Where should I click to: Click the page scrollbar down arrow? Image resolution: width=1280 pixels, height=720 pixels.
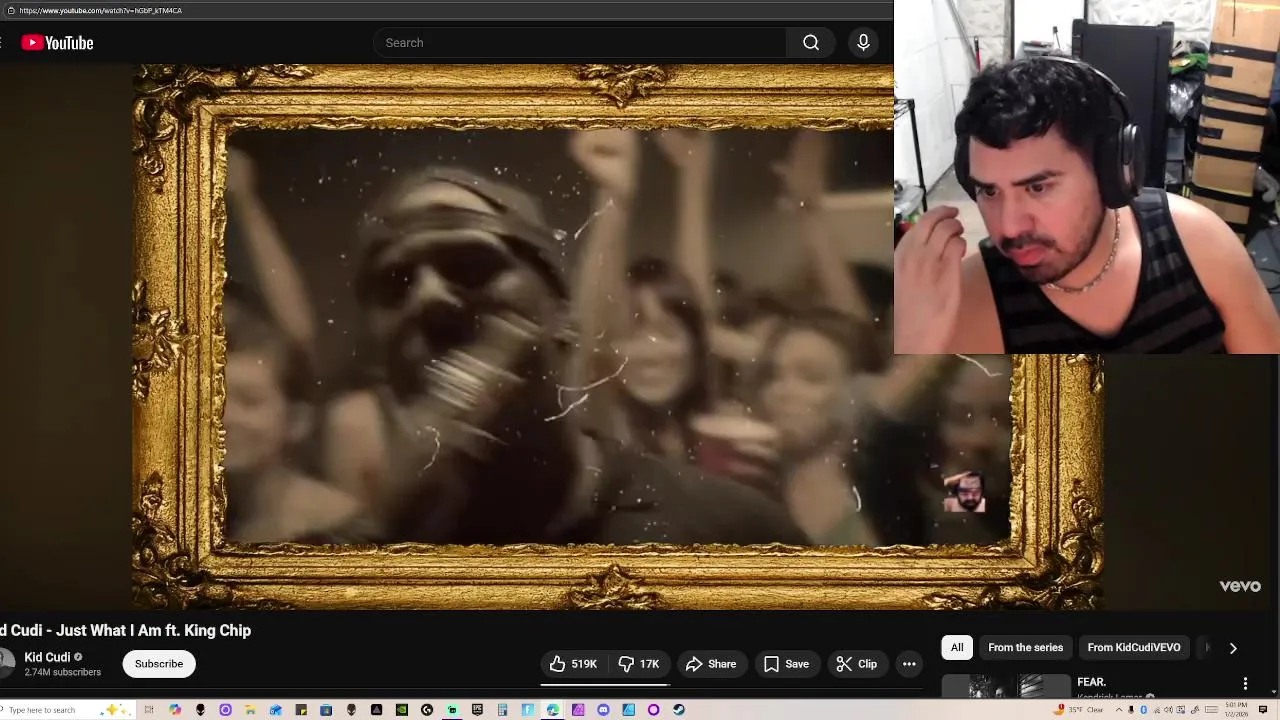[x=1275, y=694]
